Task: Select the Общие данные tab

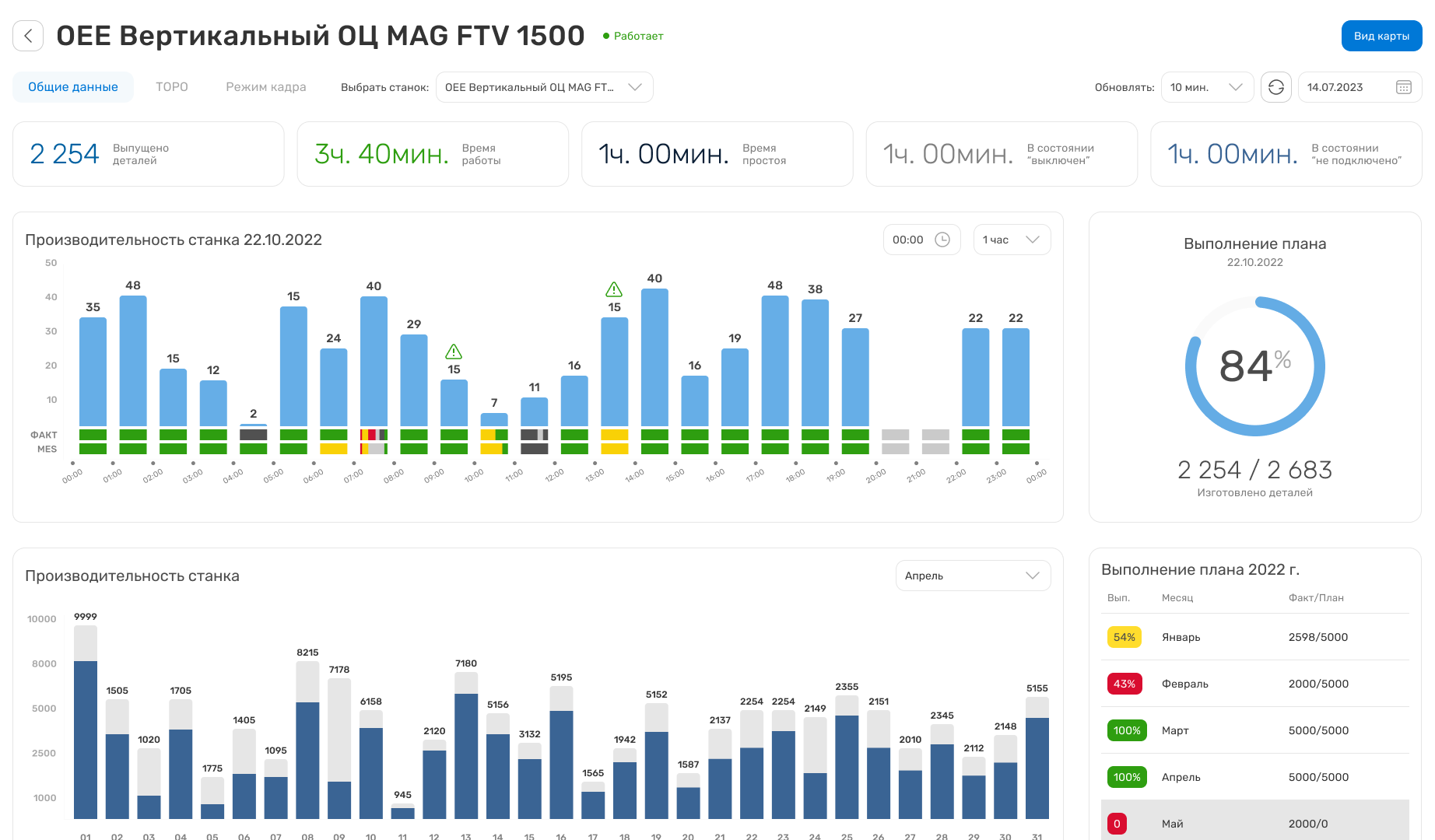Action: pyautogui.click(x=73, y=87)
